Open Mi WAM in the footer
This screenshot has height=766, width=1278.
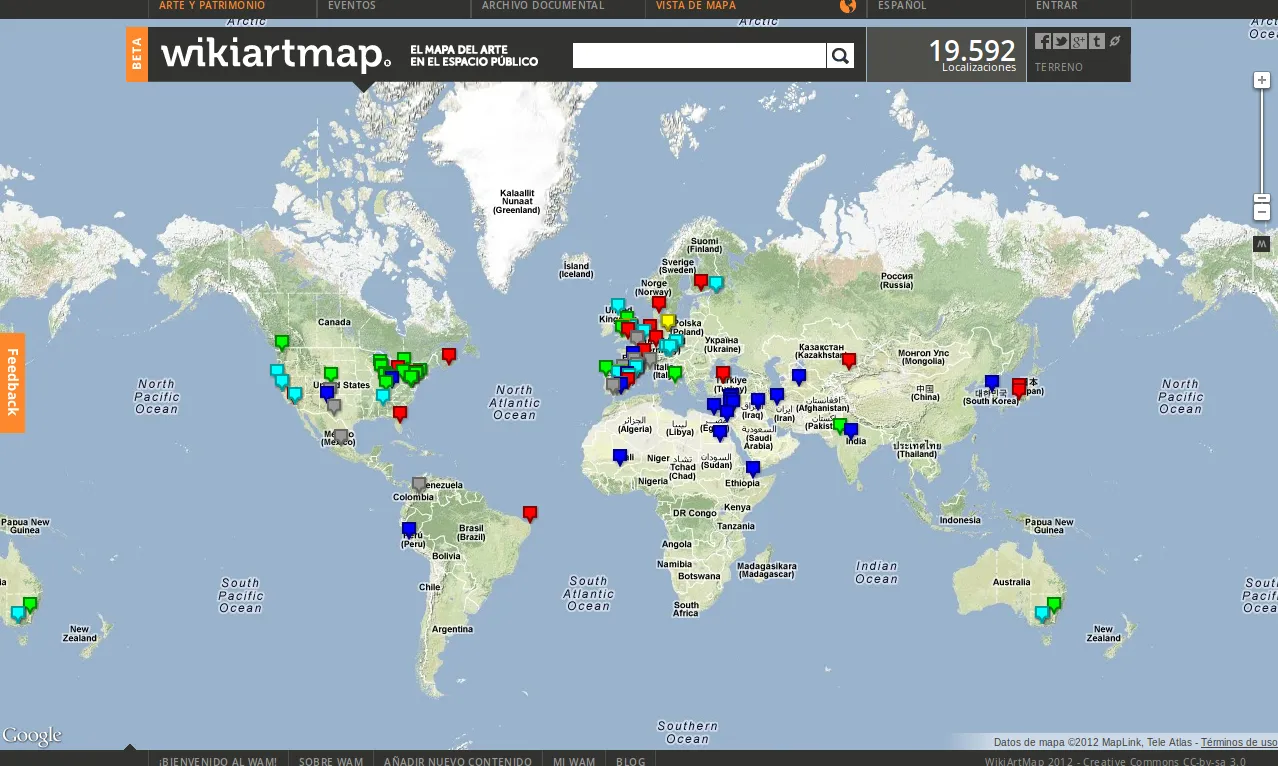tap(574, 761)
